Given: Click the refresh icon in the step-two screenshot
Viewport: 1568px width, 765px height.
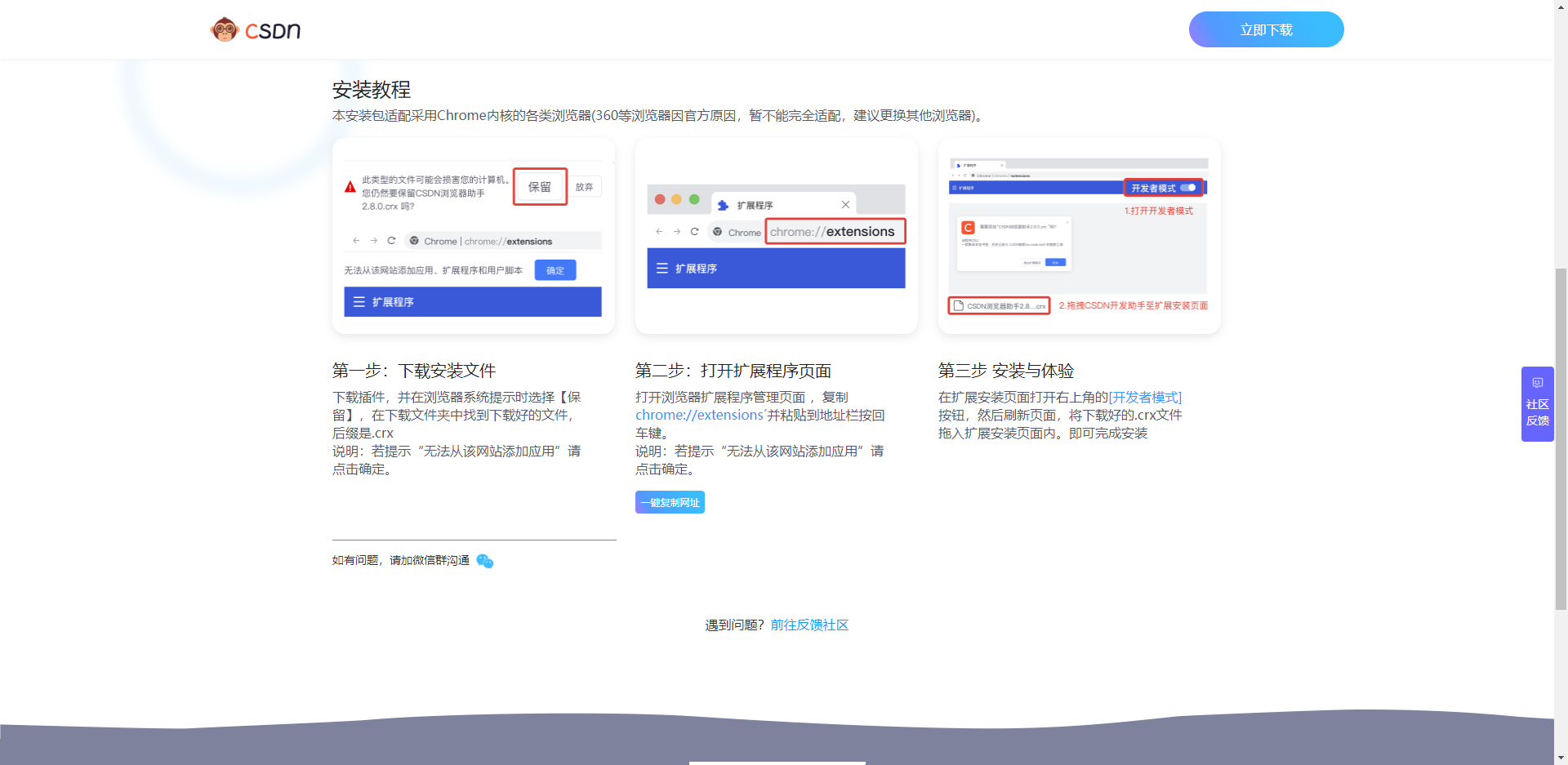Looking at the screenshot, I should pyautogui.click(x=695, y=232).
